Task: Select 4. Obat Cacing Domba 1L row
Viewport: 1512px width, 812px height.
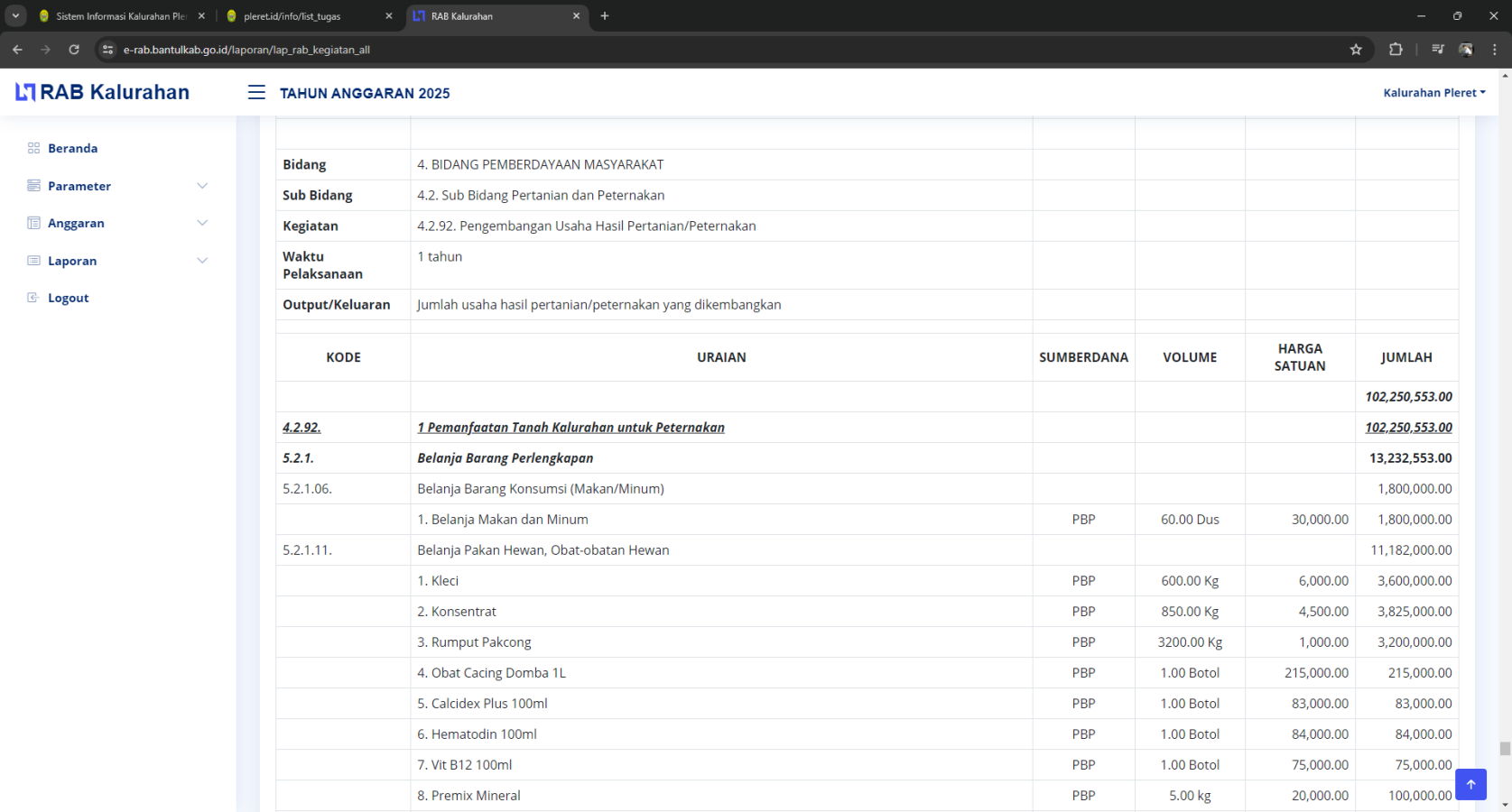Action: pos(867,673)
